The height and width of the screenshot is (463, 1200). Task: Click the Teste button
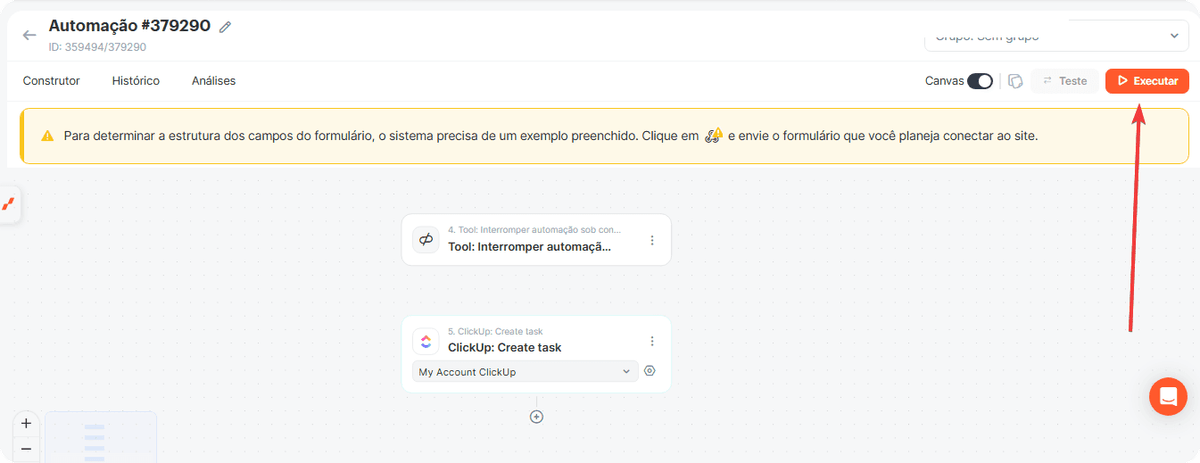[x=1064, y=81]
